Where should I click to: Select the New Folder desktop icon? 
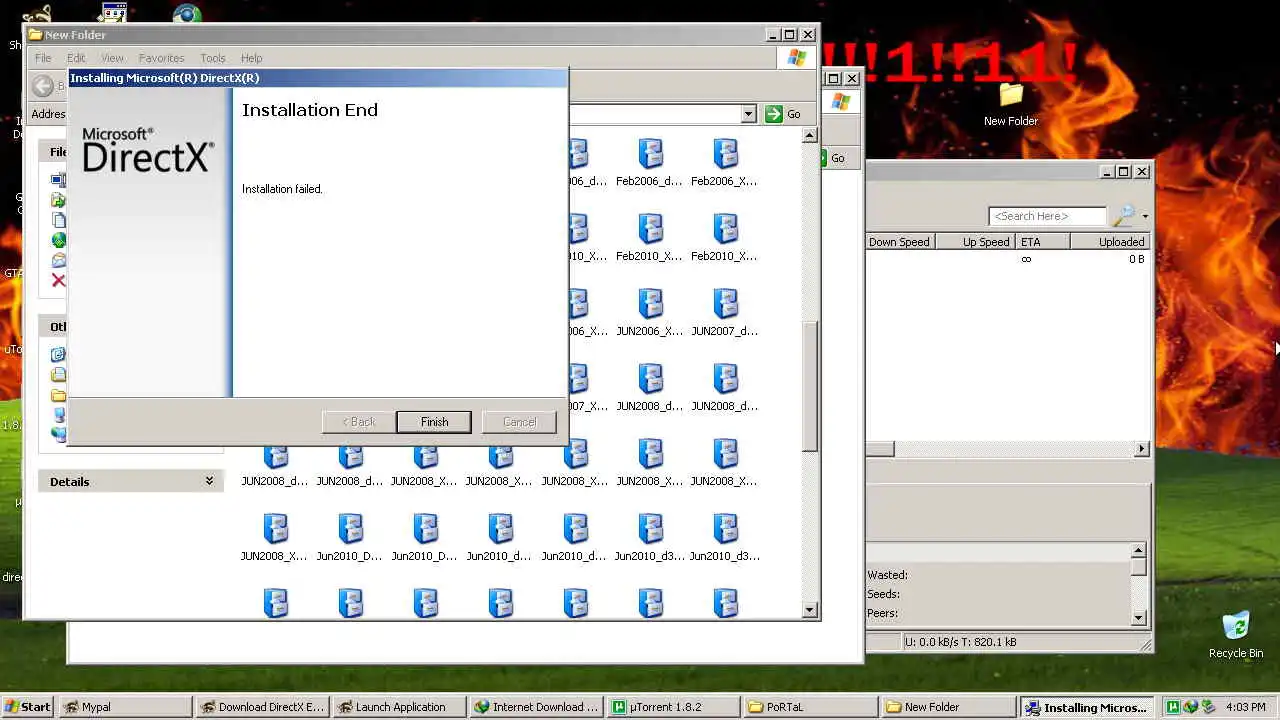coord(1011,104)
